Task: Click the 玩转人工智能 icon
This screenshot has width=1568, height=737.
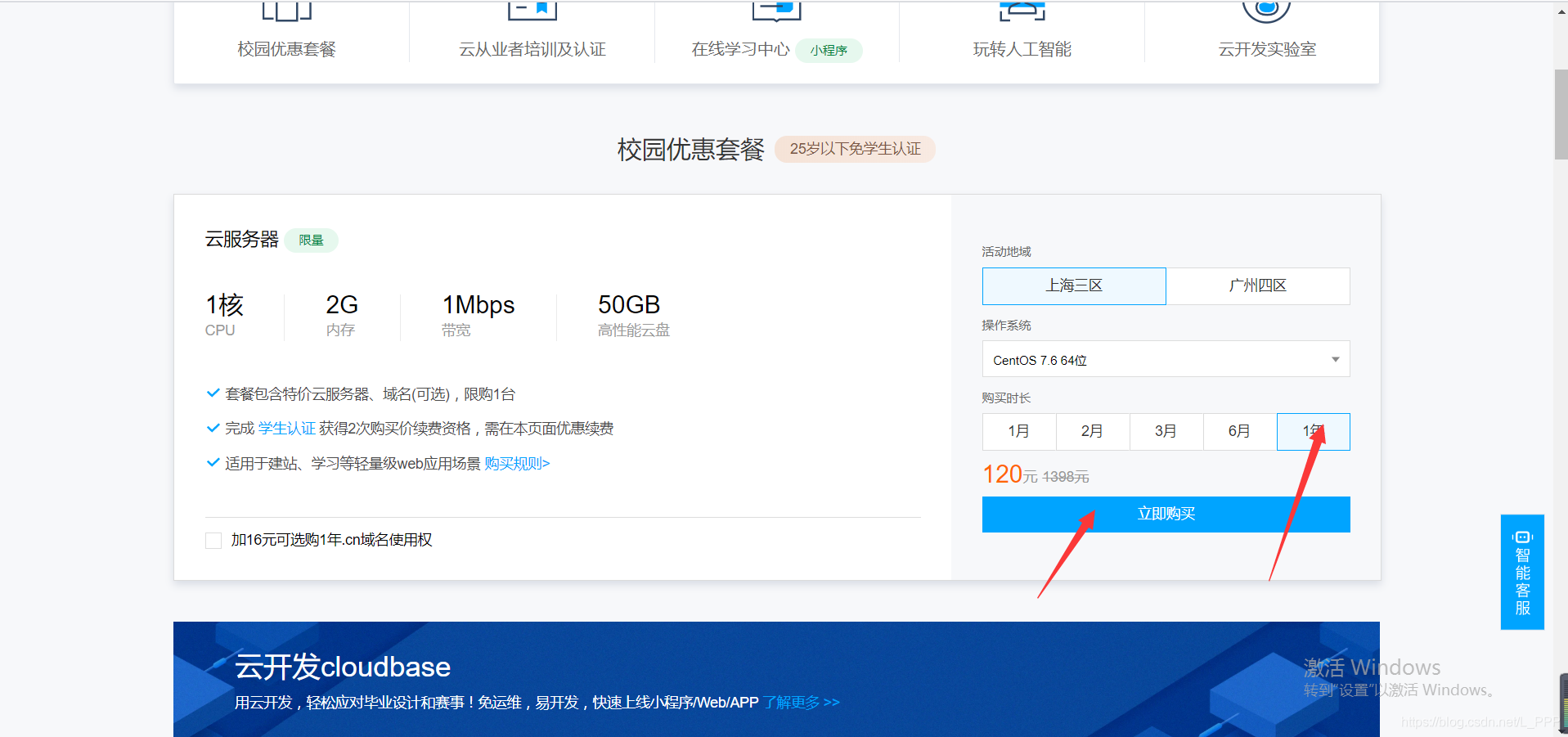Action: tap(1021, 10)
